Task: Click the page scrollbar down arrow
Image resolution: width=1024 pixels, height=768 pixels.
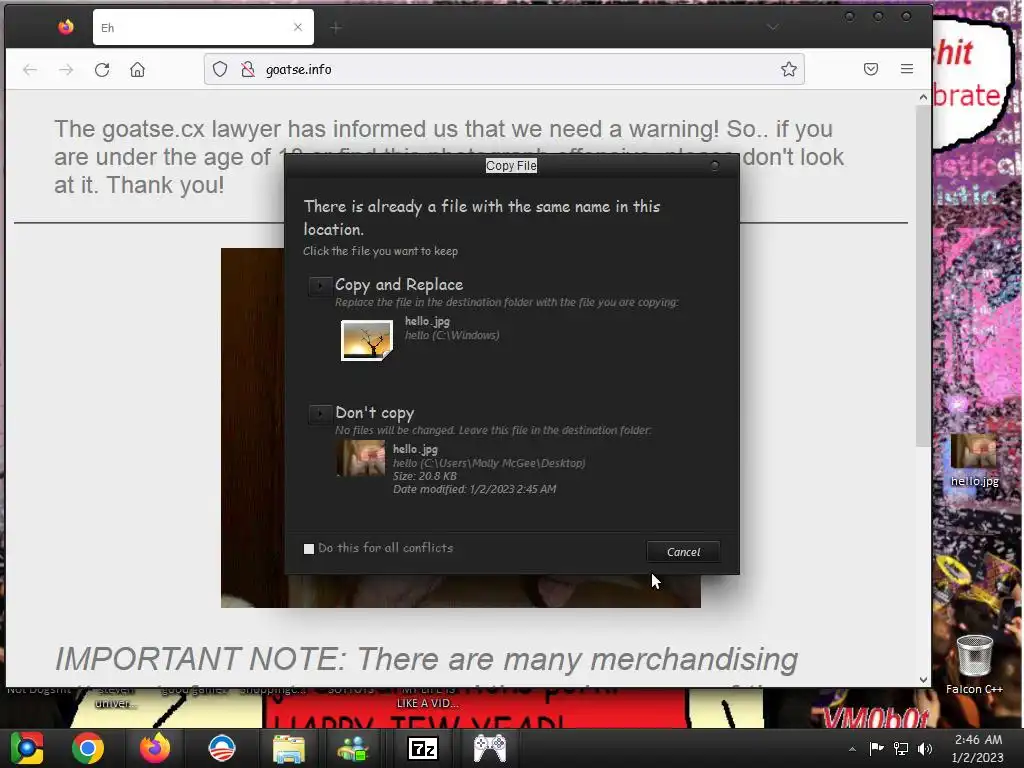Action: pyautogui.click(x=923, y=679)
